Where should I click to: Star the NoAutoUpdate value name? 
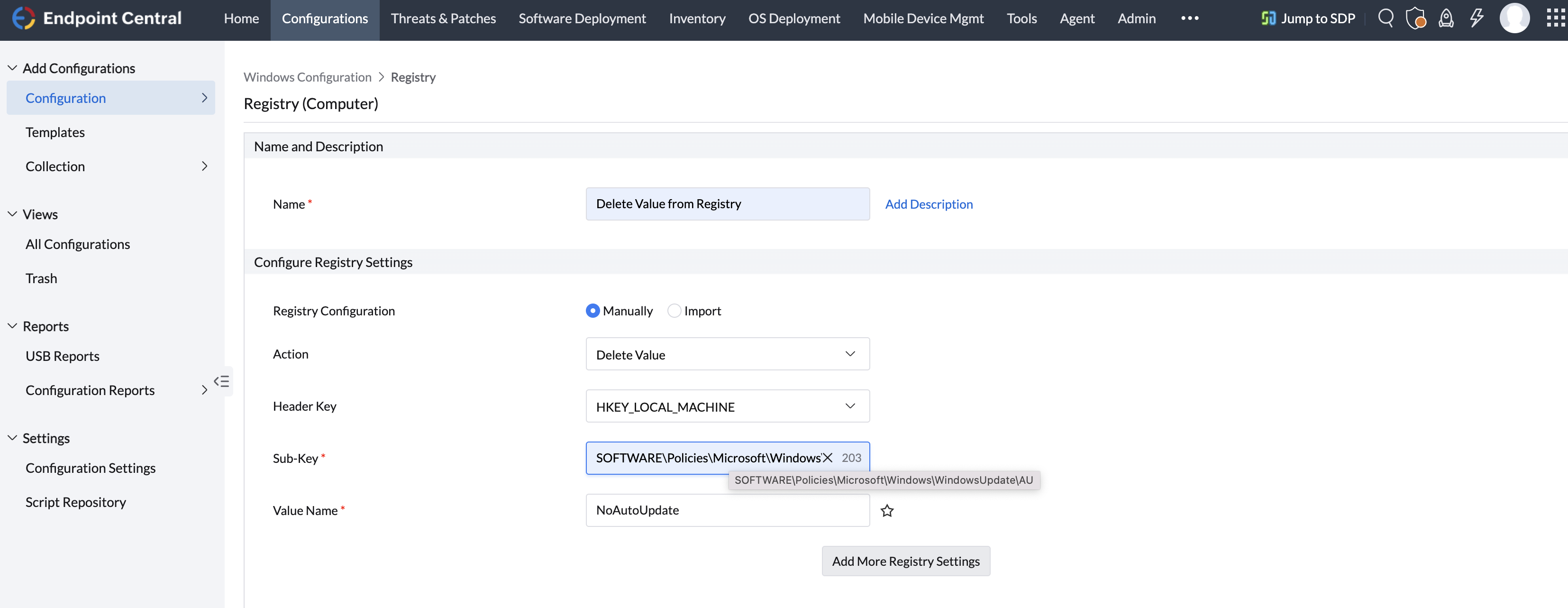[887, 510]
